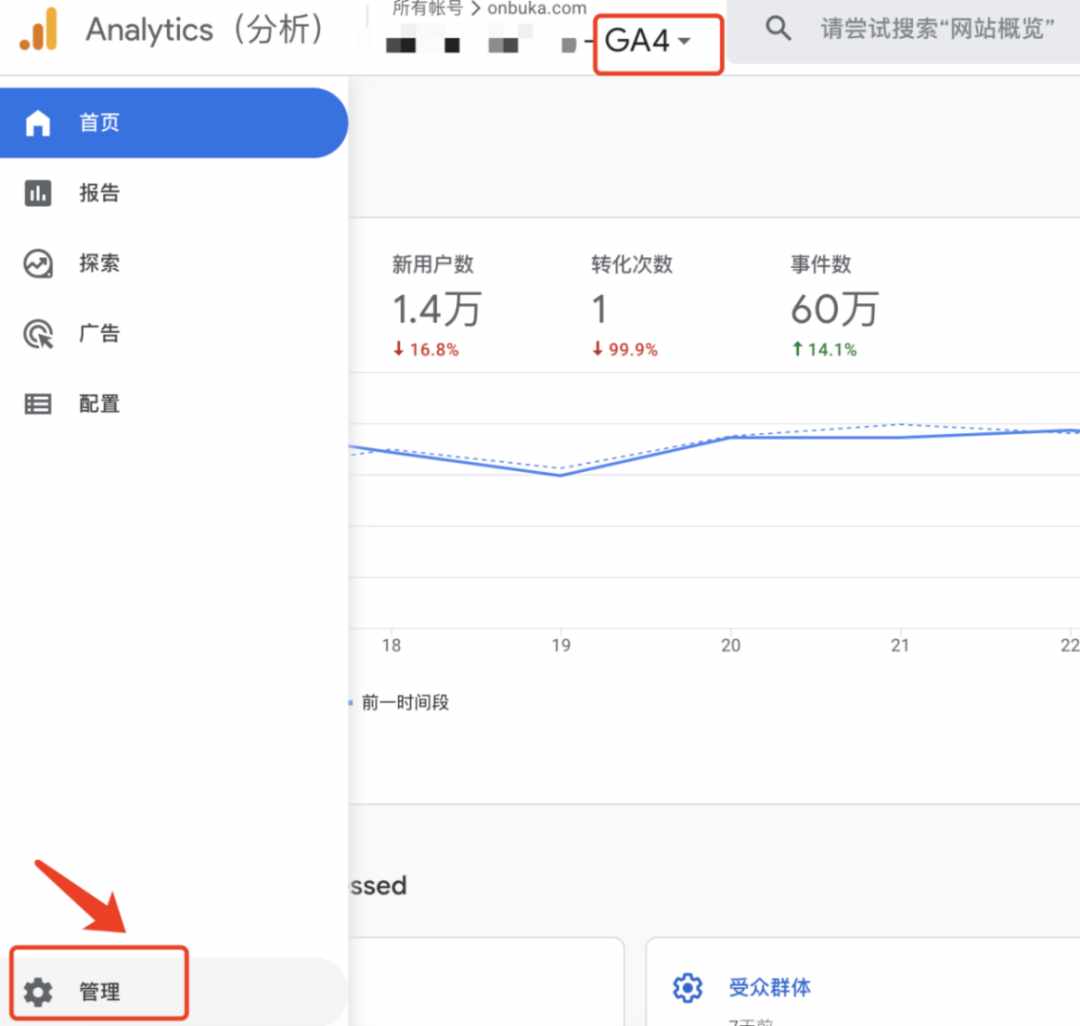Image resolution: width=1080 pixels, height=1026 pixels.
Task: Expand the GA4 property dropdown
Action: [x=648, y=41]
